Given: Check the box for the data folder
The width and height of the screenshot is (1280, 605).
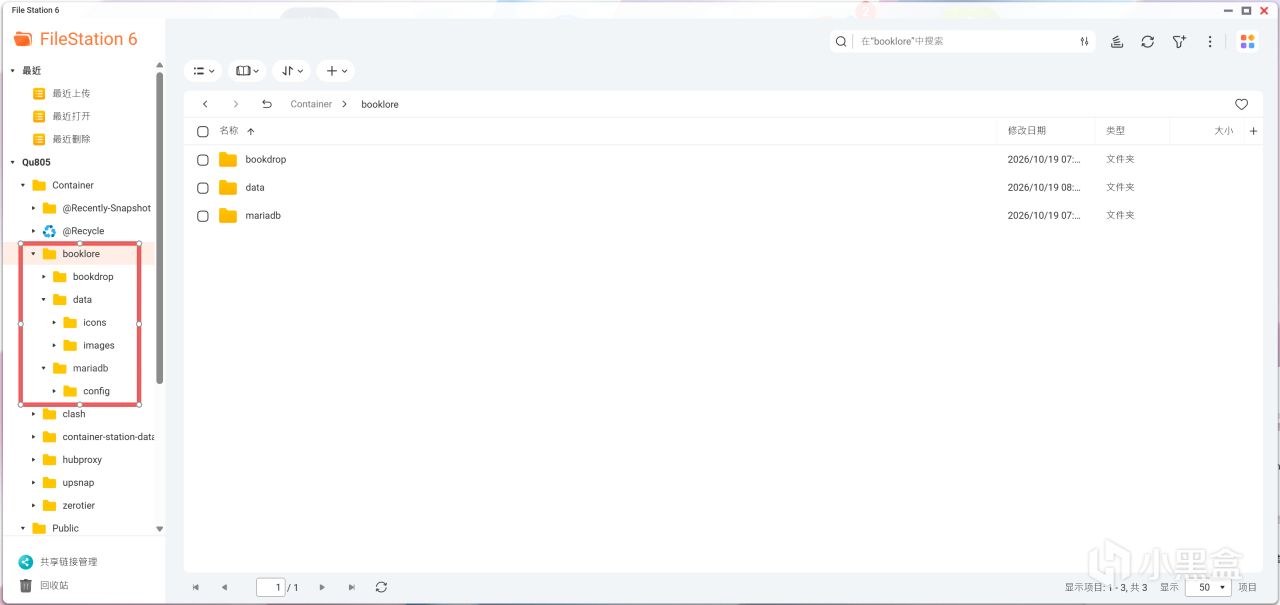Looking at the screenshot, I should [x=203, y=188].
